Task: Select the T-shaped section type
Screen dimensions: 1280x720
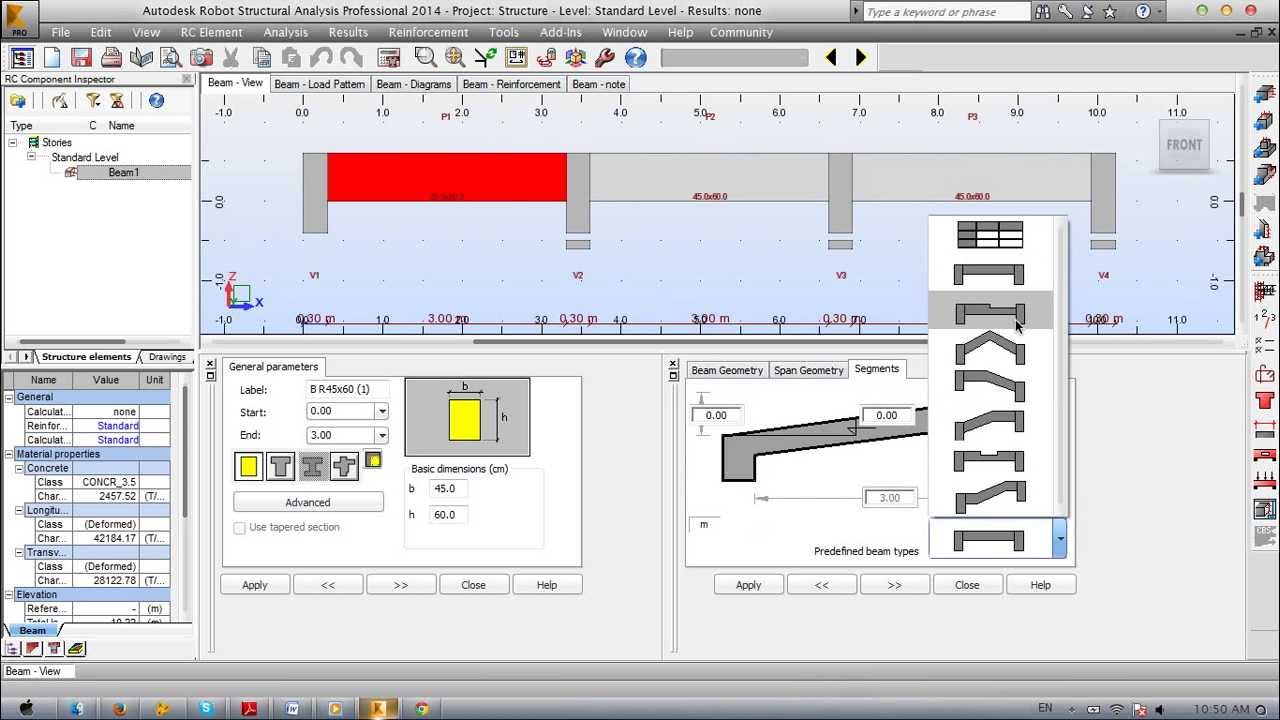Action: [280, 466]
